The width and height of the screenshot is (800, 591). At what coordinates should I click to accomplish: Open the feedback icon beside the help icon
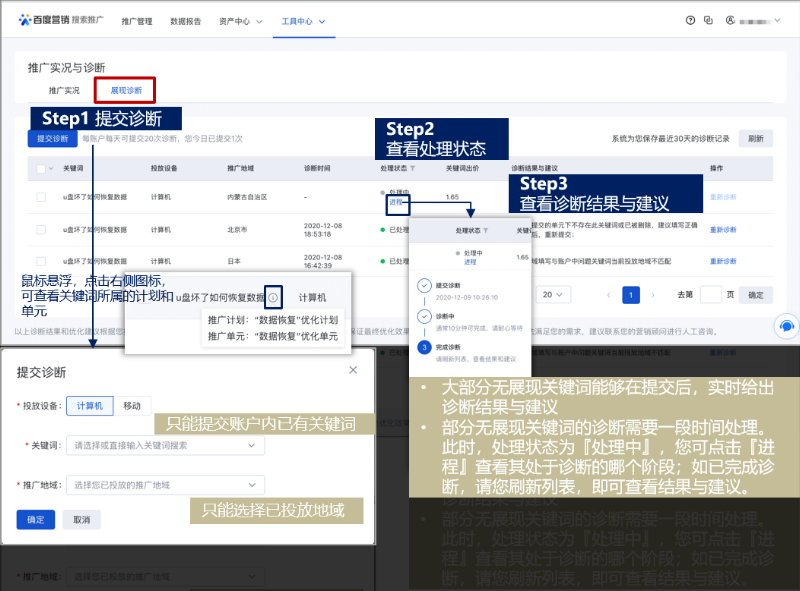coord(710,20)
